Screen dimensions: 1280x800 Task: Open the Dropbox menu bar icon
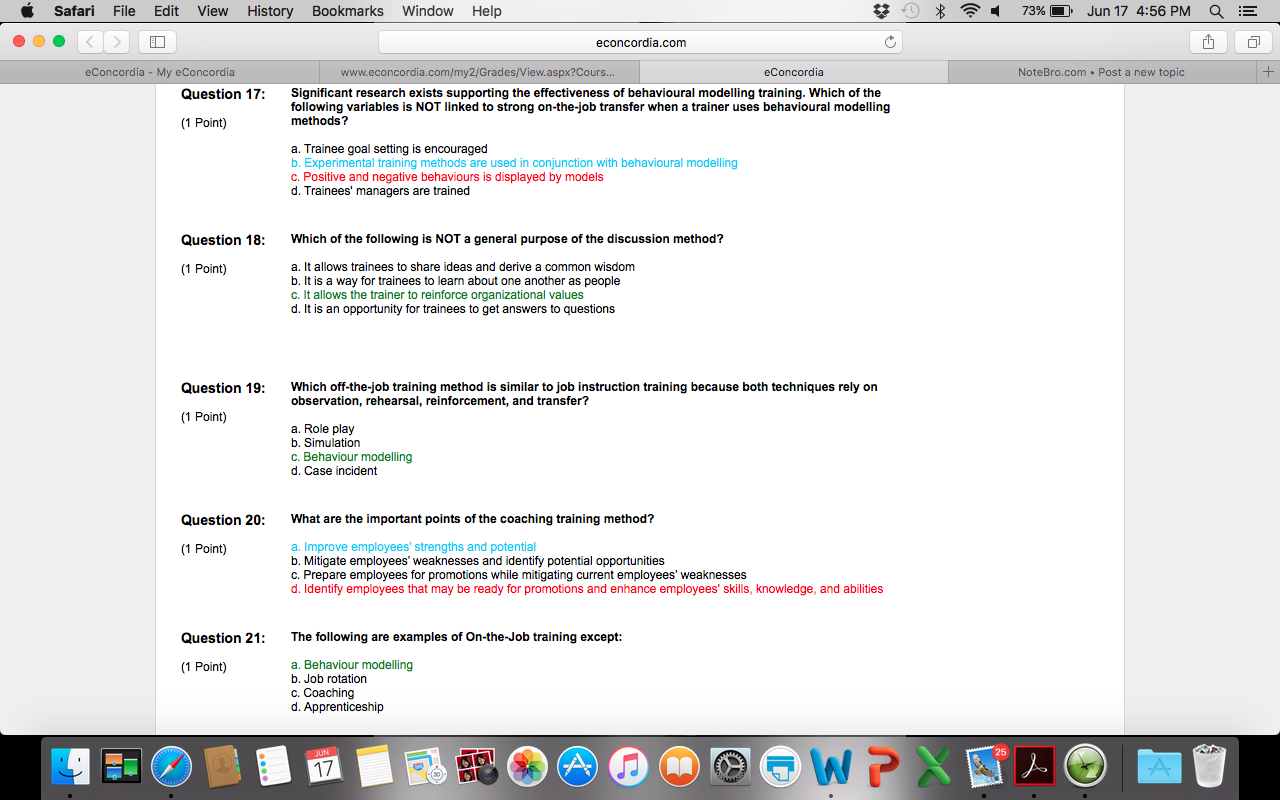881,11
